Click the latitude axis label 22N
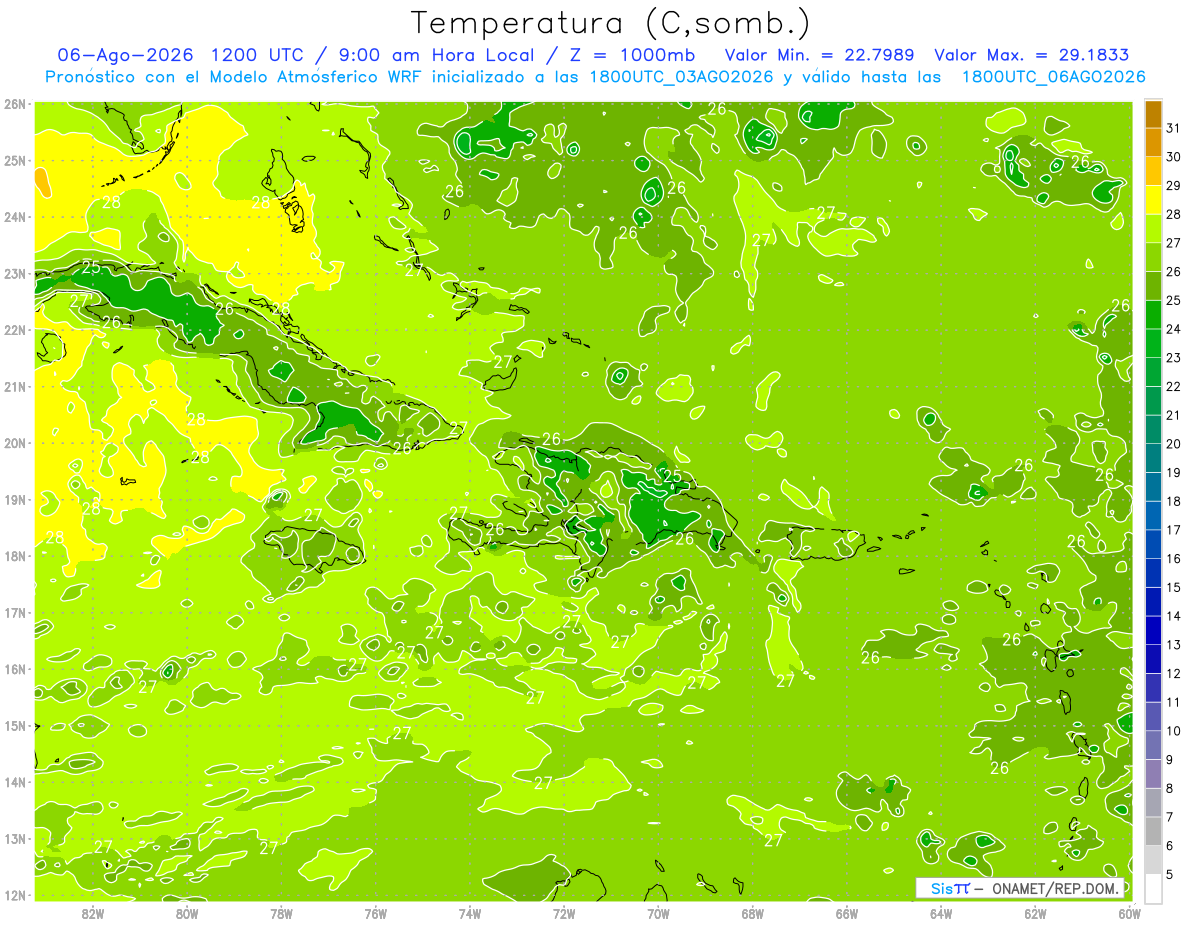 click(15, 330)
